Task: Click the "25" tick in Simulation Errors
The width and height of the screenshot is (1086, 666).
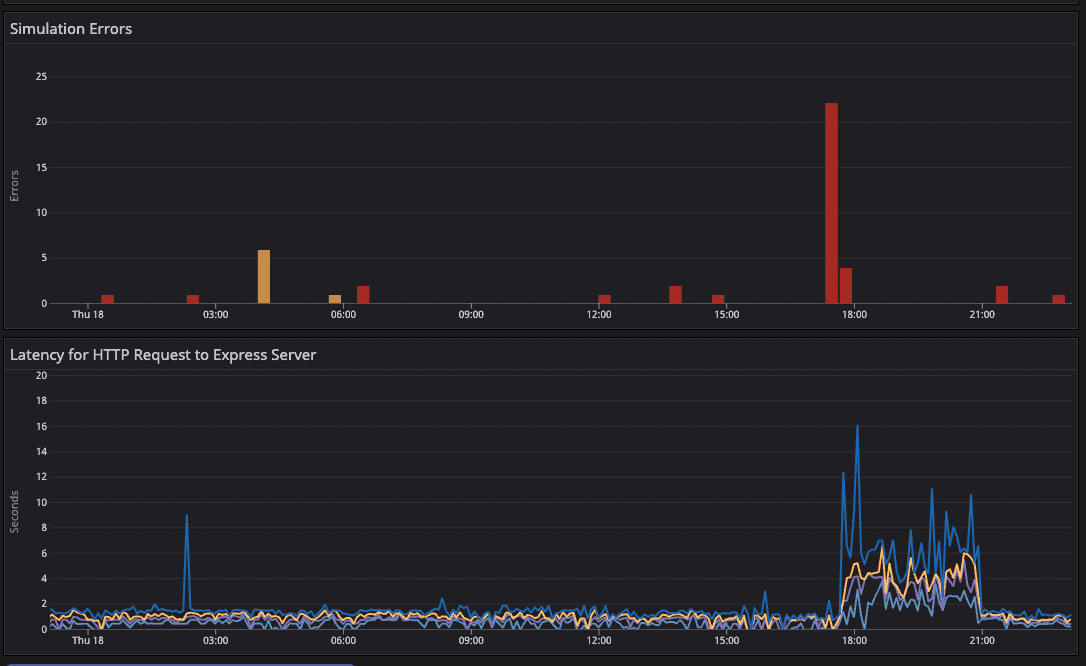Action: [42, 77]
